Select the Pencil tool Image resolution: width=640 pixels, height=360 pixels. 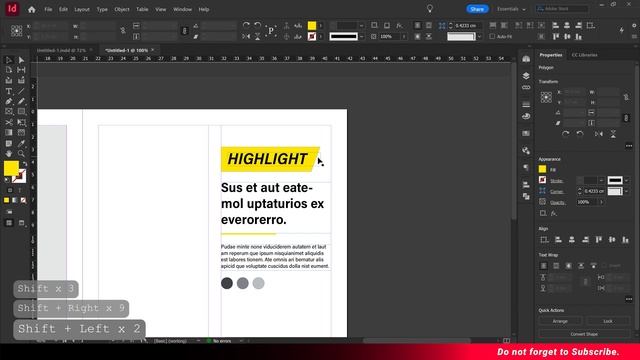coord(21,101)
